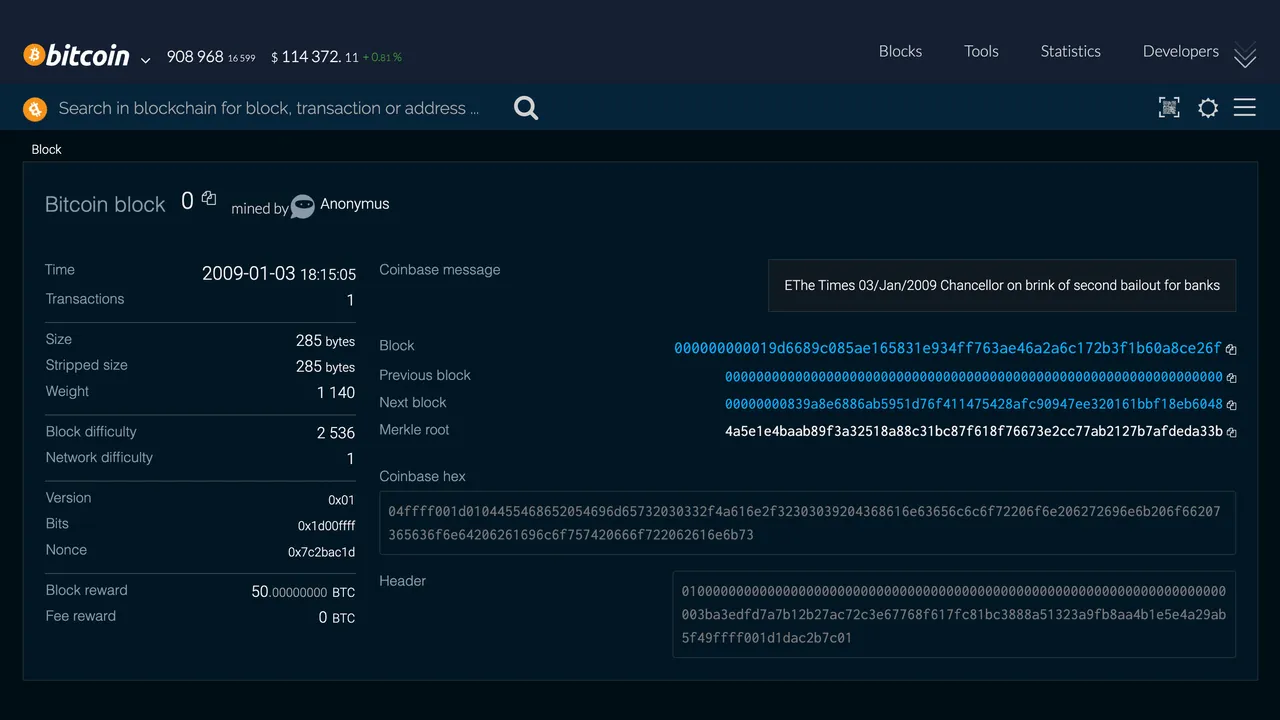Open the Tools menu
The width and height of the screenshot is (1280, 720).
point(981,51)
